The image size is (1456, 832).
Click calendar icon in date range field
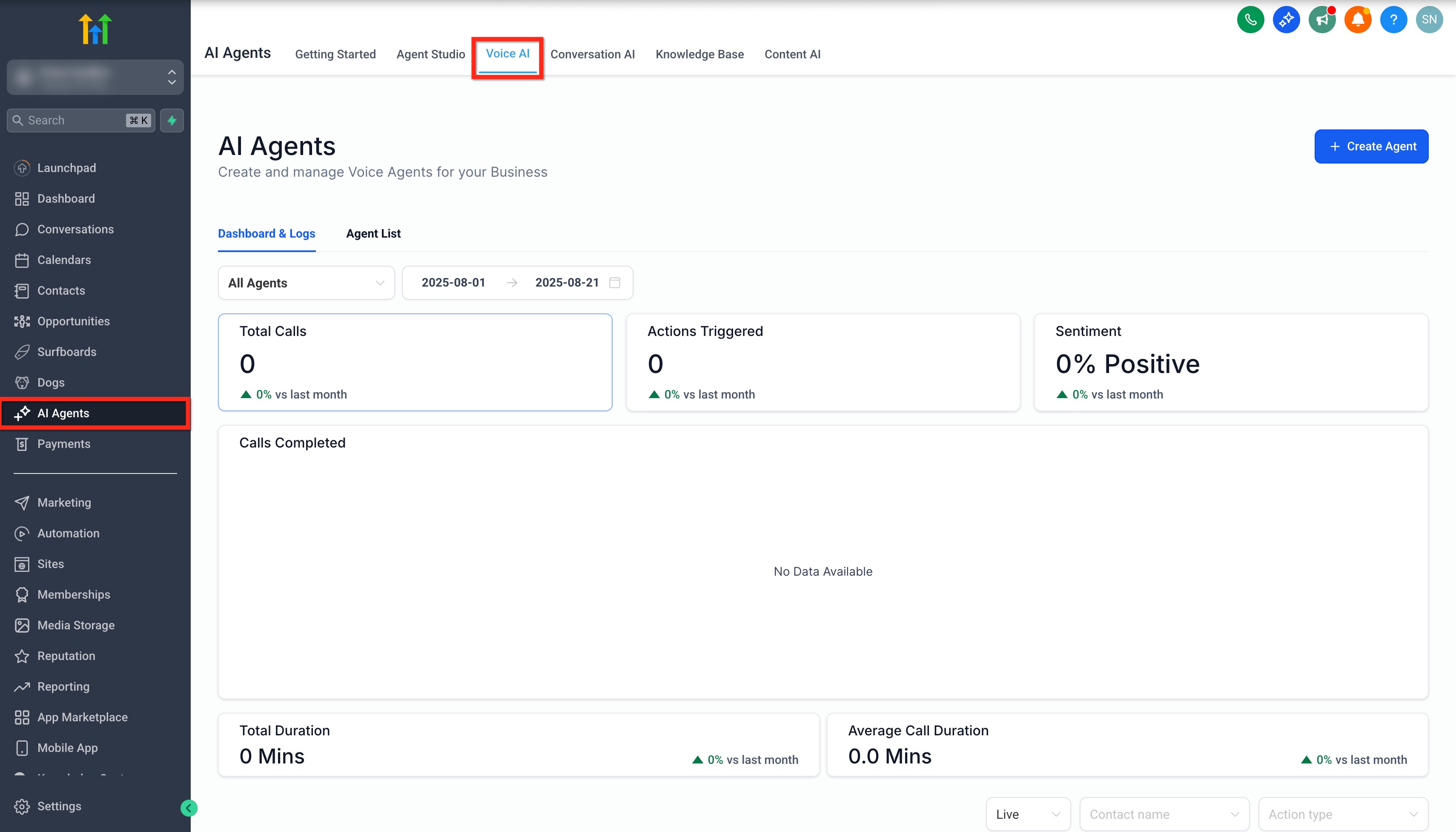click(615, 282)
